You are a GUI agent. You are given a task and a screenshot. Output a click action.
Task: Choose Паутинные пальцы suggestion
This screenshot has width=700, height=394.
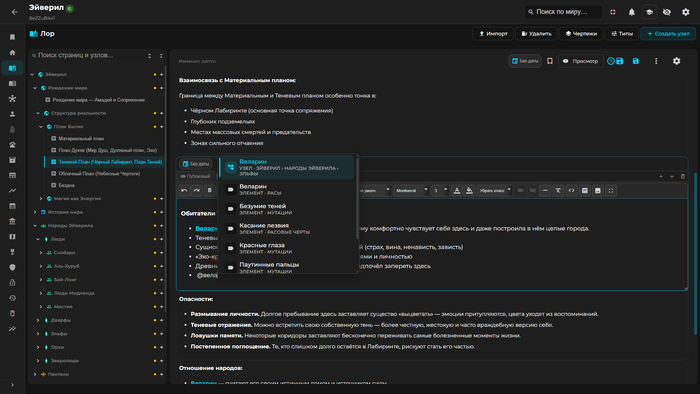(x=288, y=267)
